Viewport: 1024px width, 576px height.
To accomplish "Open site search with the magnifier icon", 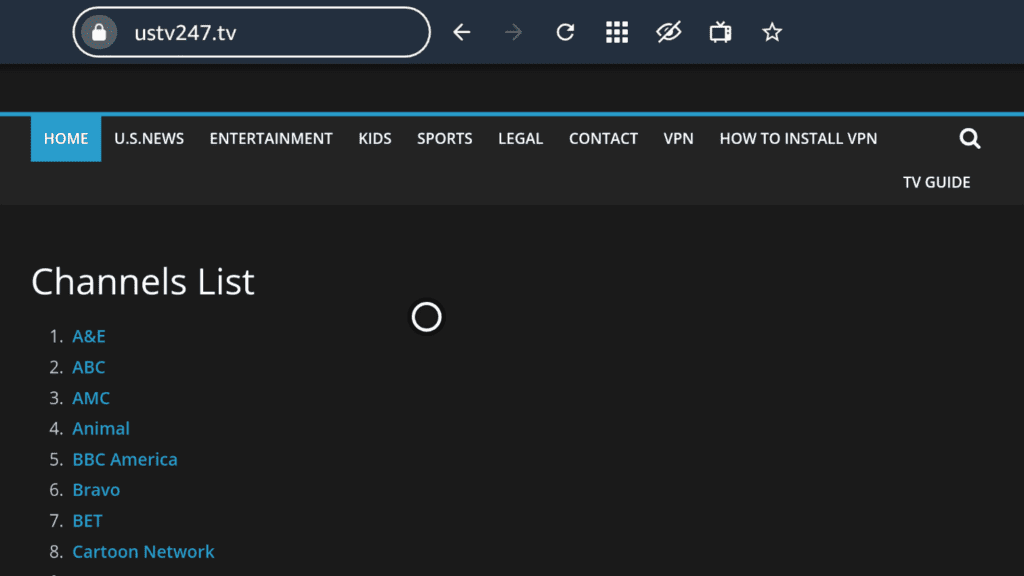I will (970, 138).
